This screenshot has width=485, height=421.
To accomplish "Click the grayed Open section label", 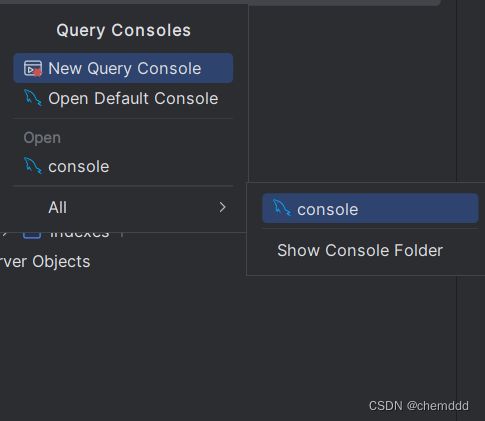I will click(x=42, y=138).
